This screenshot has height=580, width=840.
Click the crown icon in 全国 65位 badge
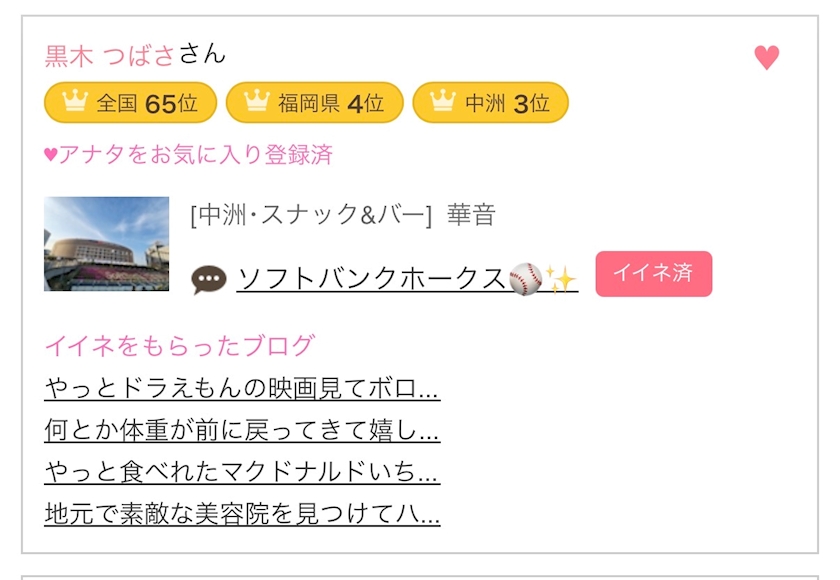(x=75, y=102)
